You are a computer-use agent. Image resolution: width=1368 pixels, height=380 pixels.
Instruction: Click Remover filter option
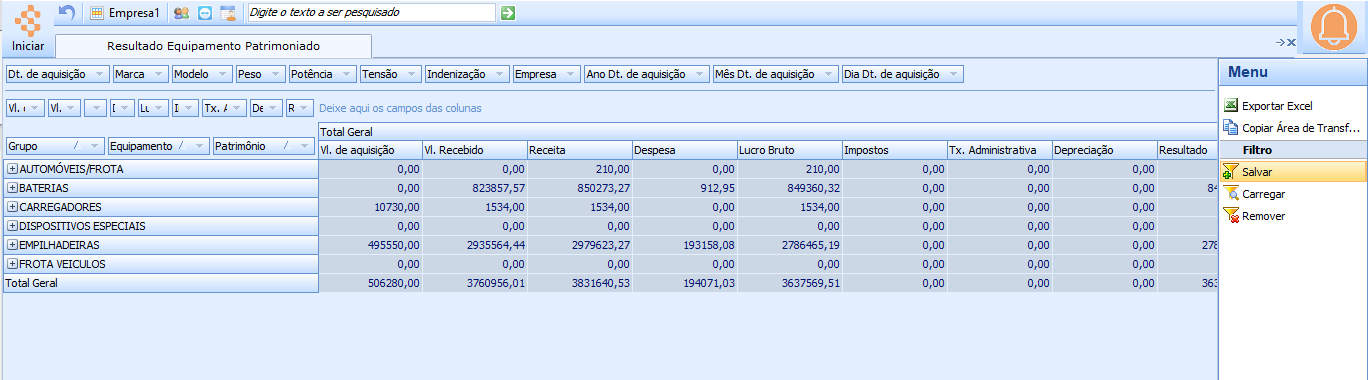pos(1264,216)
